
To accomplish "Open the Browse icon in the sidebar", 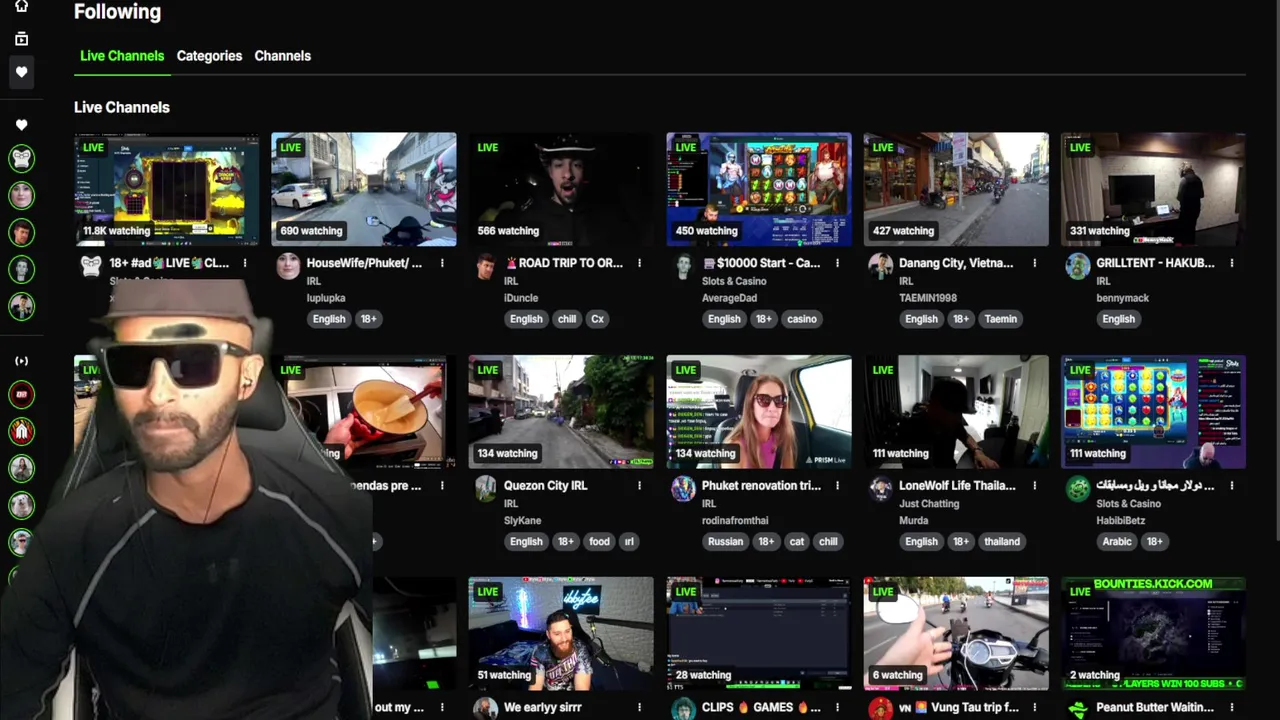I will 21,39.
